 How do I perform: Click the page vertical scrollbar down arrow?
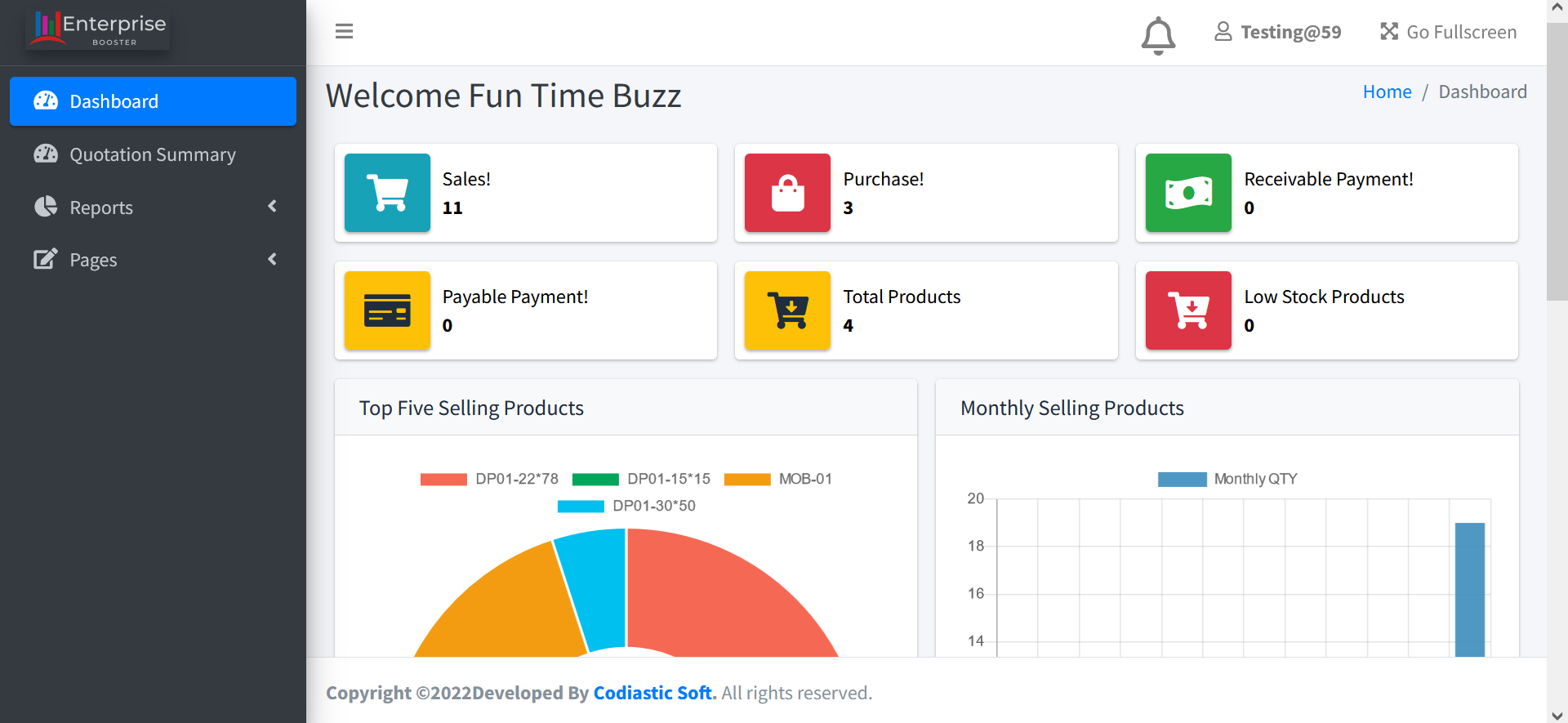click(x=1557, y=716)
